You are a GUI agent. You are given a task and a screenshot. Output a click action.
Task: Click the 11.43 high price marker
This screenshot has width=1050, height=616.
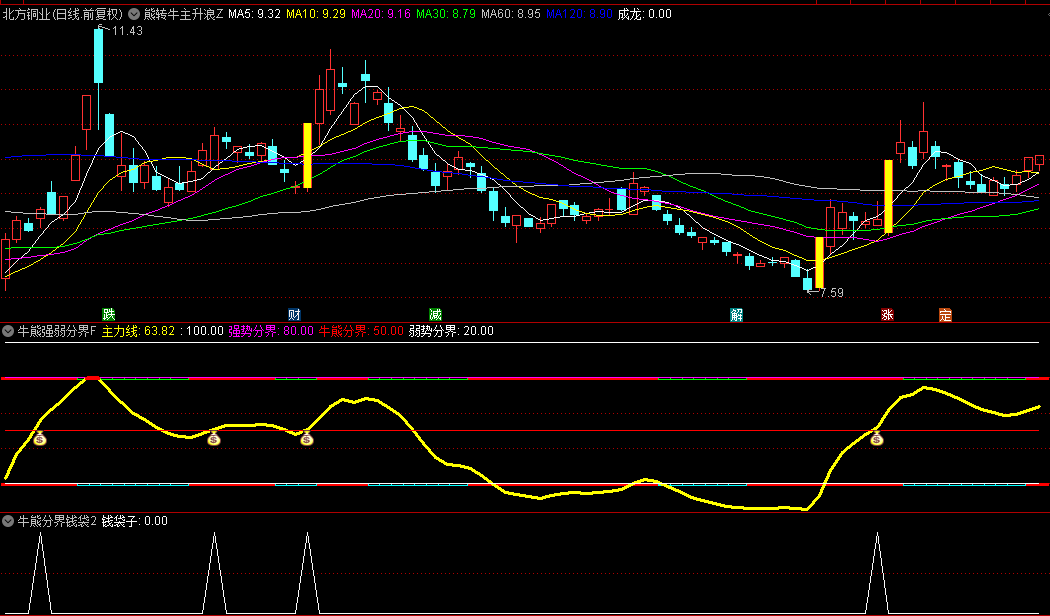coord(124,31)
